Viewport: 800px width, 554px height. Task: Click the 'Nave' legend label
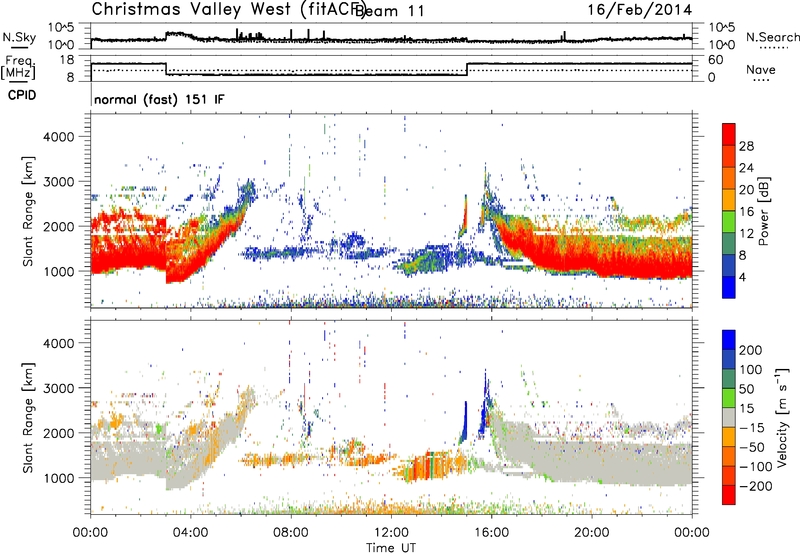click(x=761, y=69)
